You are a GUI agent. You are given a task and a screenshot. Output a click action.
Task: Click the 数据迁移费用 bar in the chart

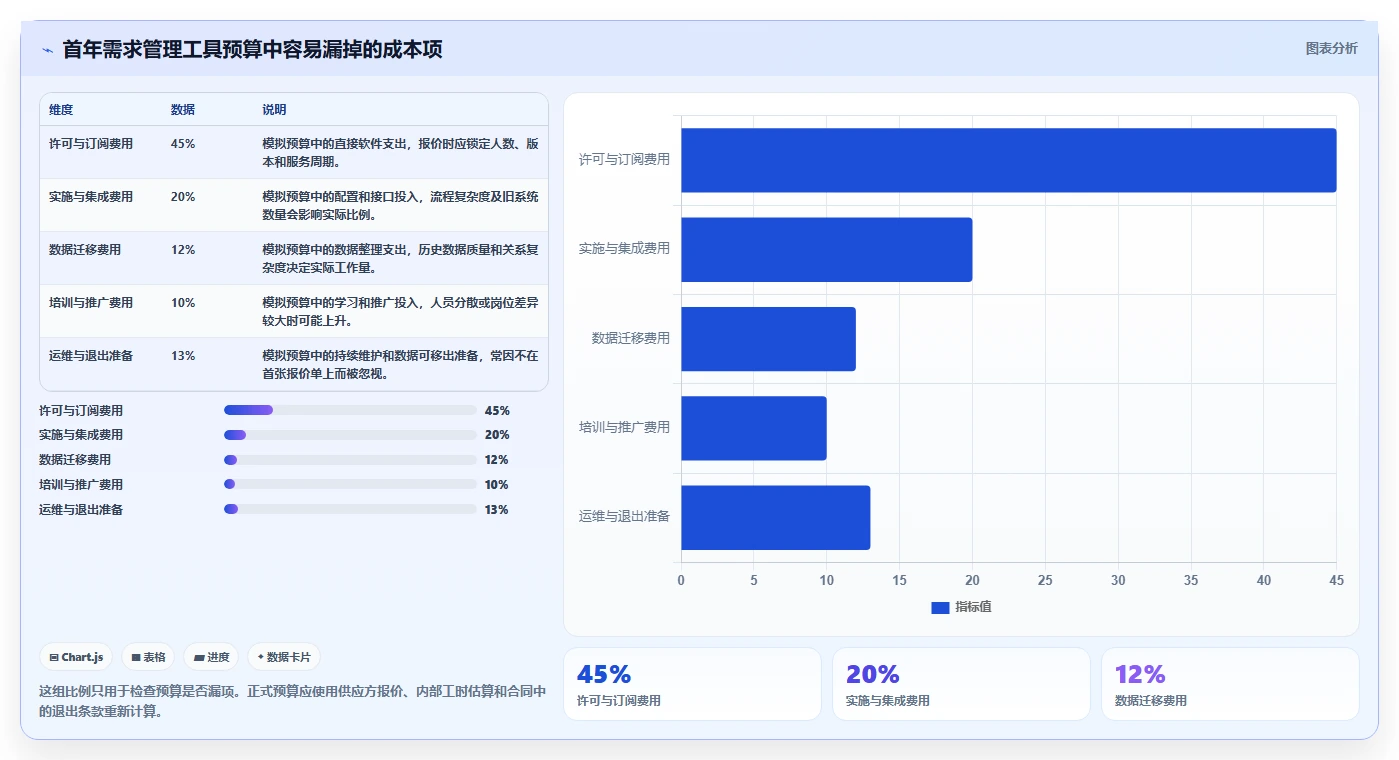click(x=768, y=339)
